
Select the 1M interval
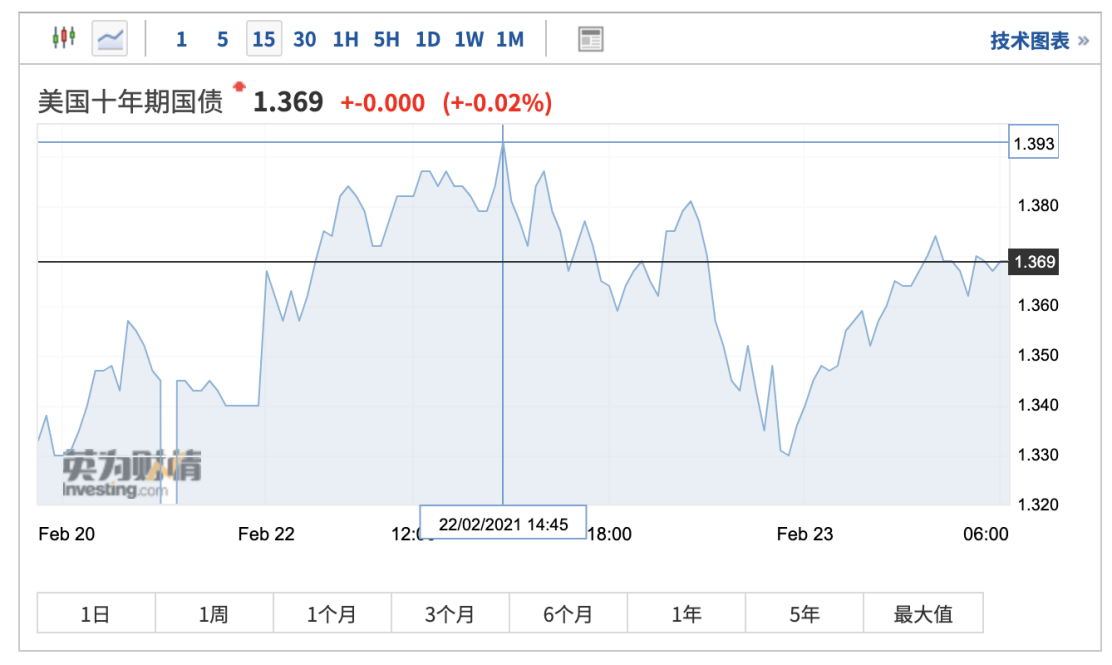click(509, 39)
